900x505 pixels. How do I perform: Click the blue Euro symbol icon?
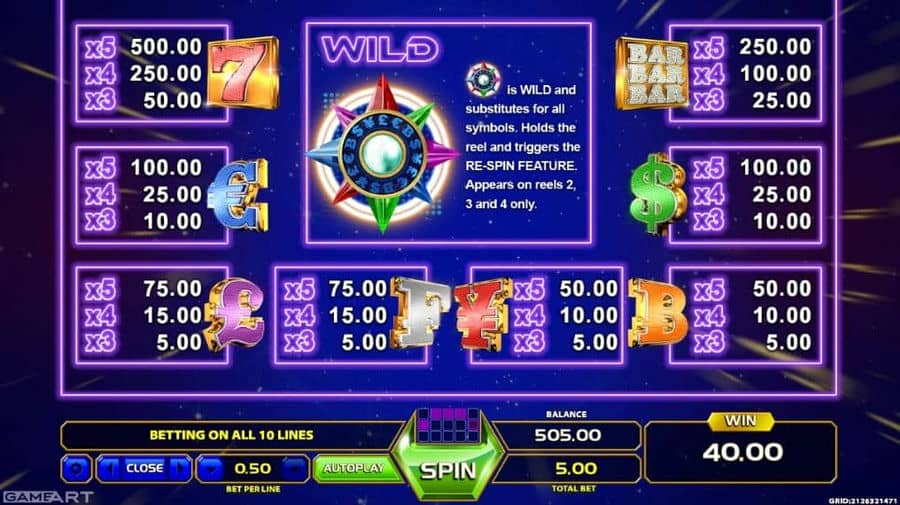tap(238, 195)
